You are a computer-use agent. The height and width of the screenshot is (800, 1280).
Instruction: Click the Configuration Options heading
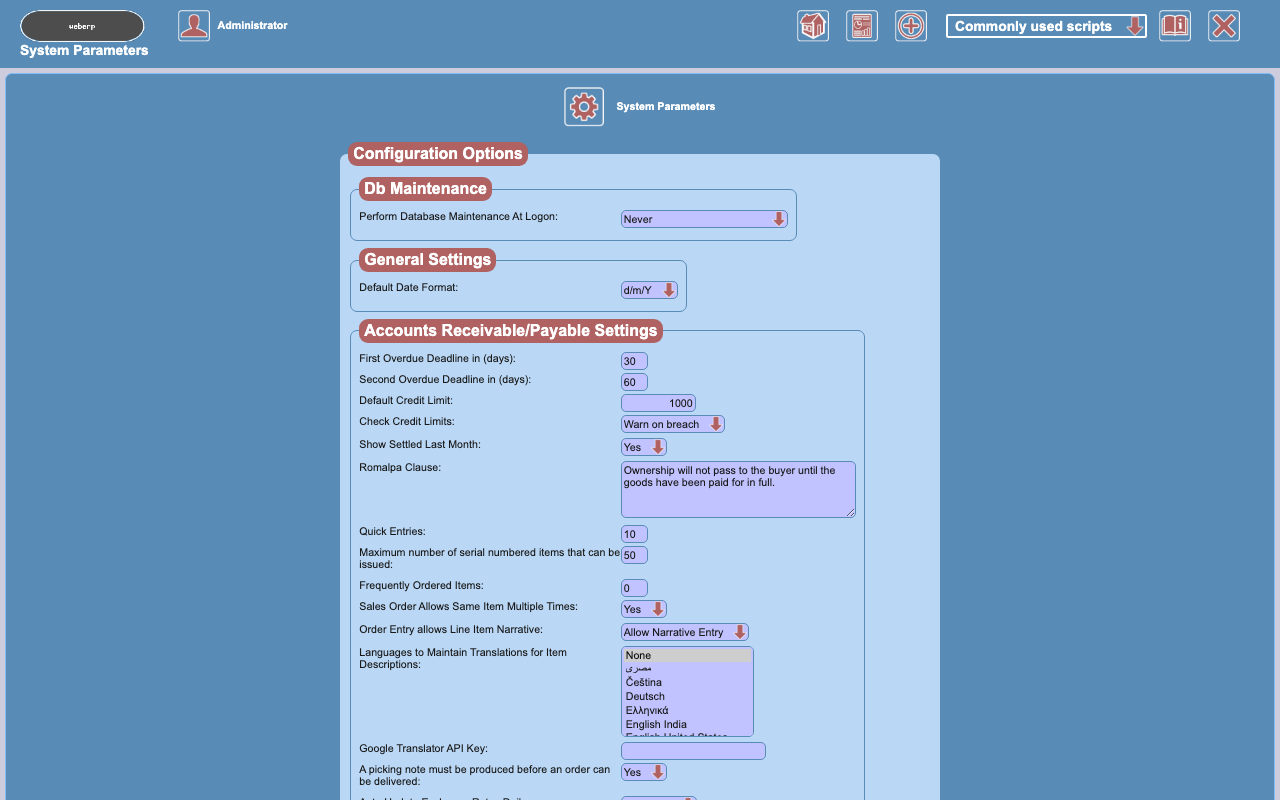pyautogui.click(x=438, y=153)
